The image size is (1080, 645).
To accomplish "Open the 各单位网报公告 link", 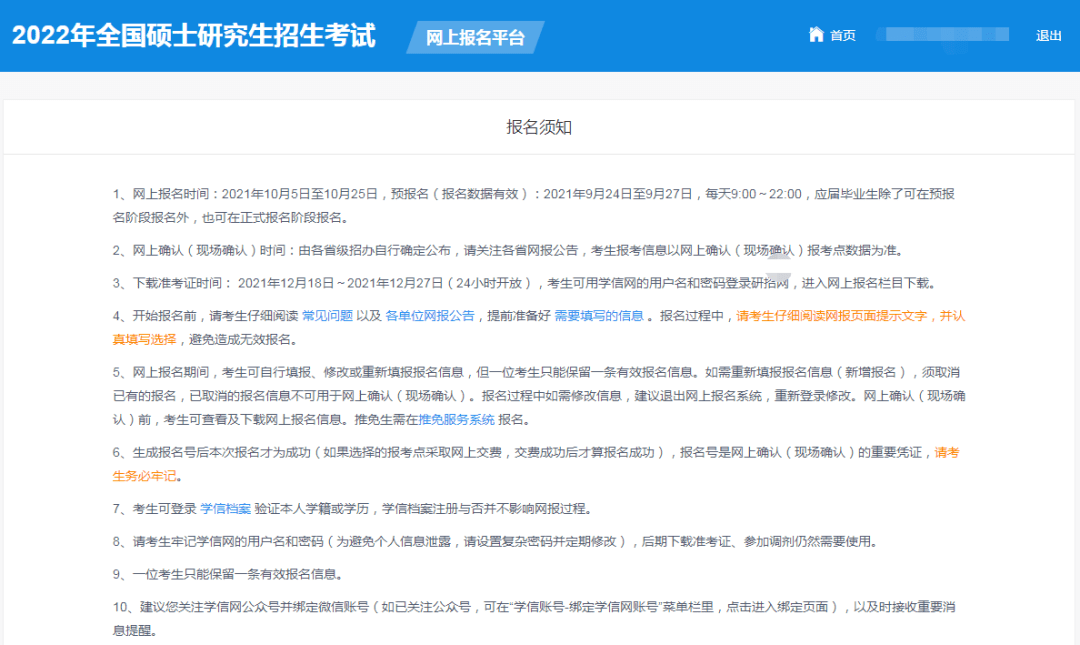I will point(430,315).
